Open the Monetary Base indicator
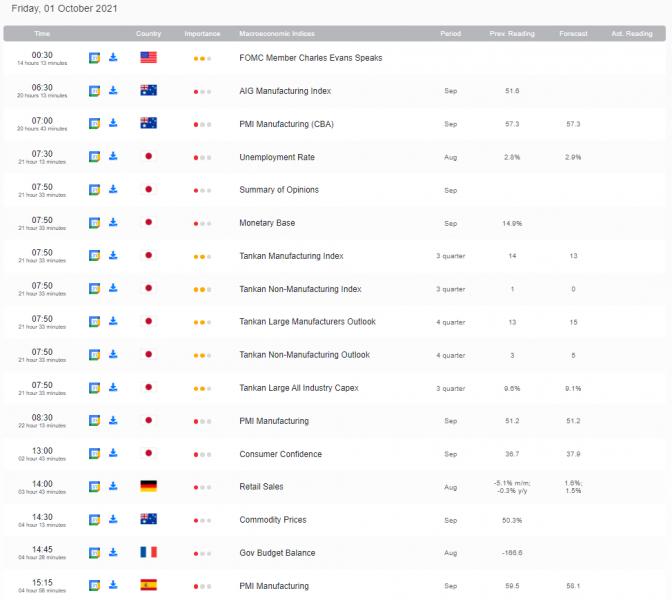The height and width of the screenshot is (600, 672). point(267,223)
